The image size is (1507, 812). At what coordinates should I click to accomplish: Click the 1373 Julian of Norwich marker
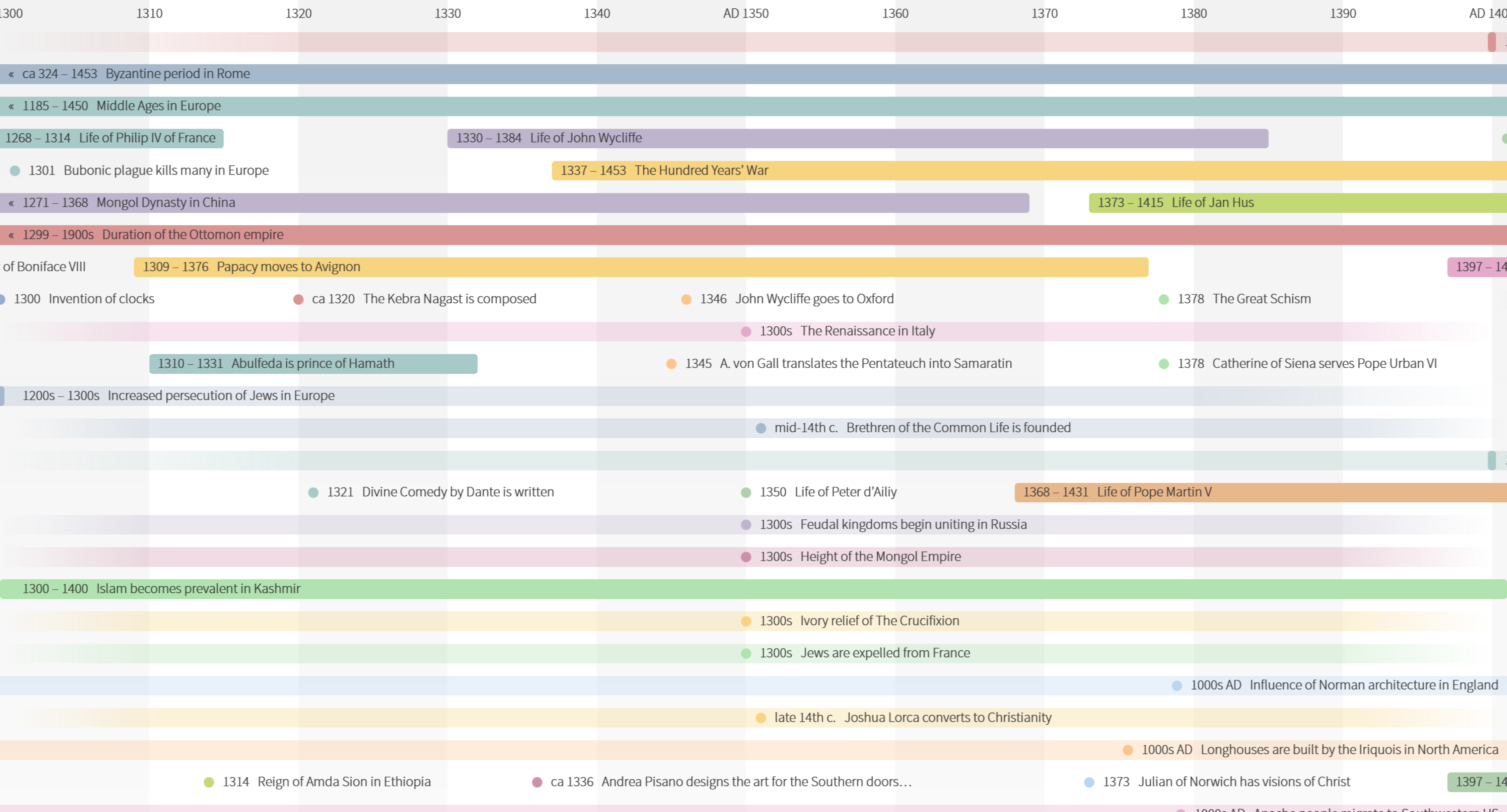[x=1088, y=782]
